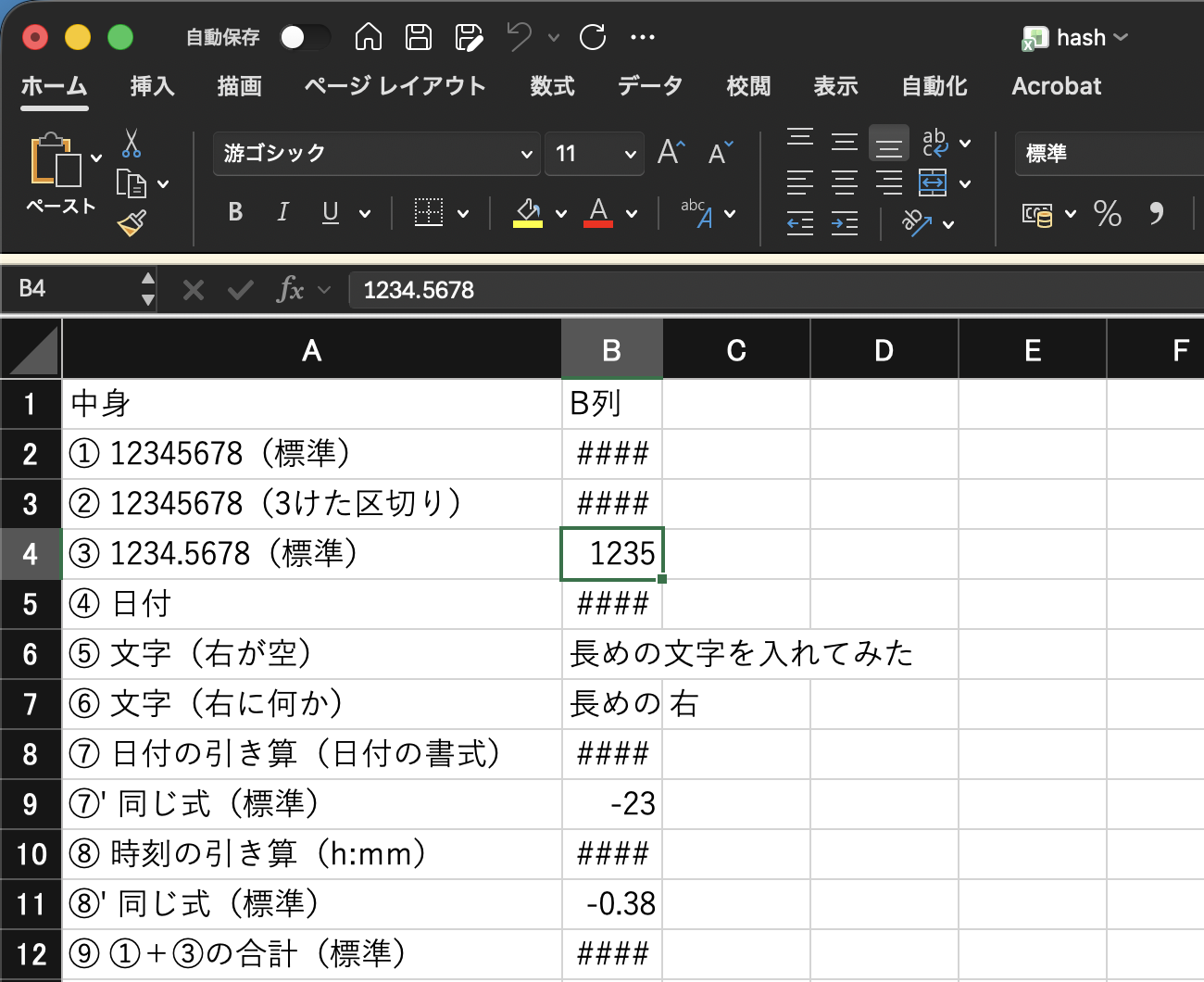
Task: Open the ページ レイアウト tab
Action: pos(395,86)
